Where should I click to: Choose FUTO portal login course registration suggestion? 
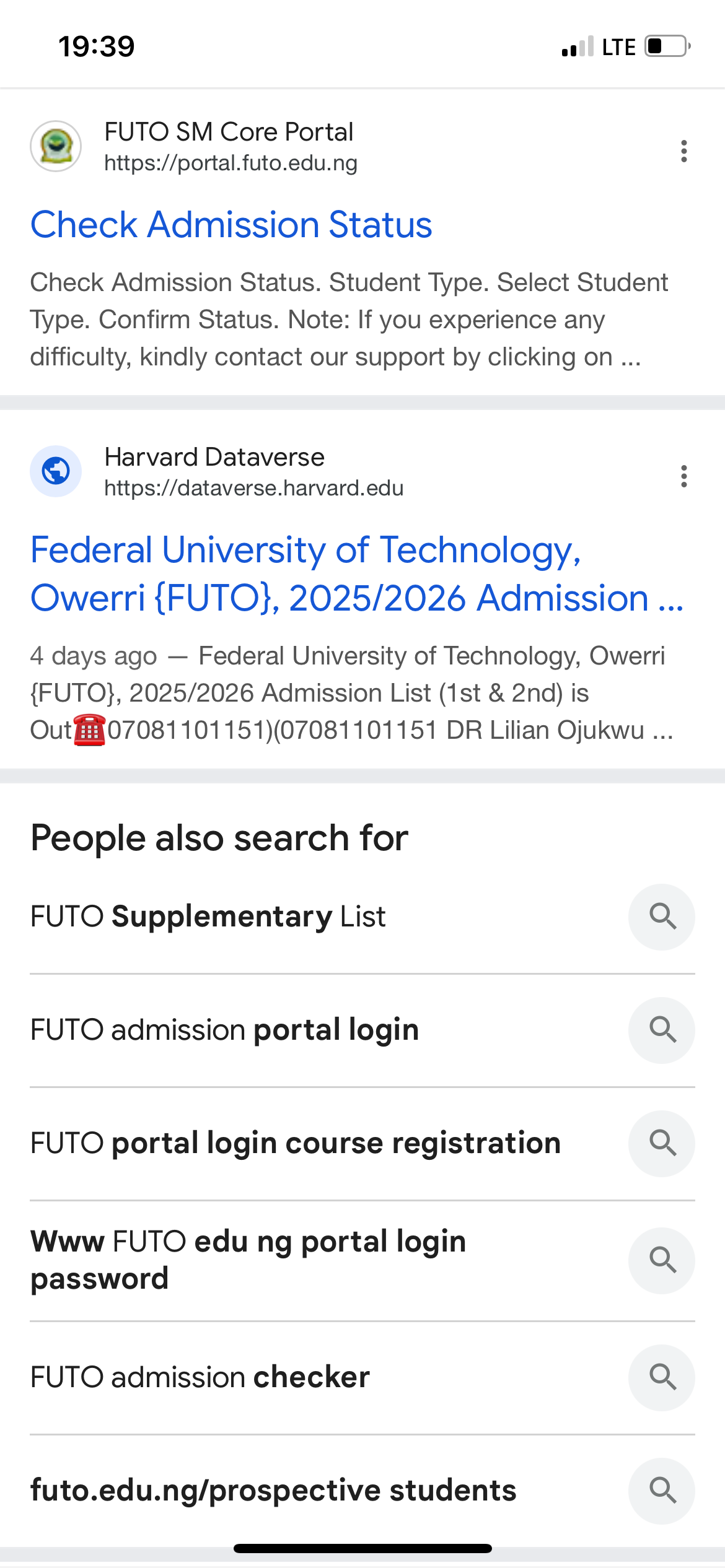295,1143
